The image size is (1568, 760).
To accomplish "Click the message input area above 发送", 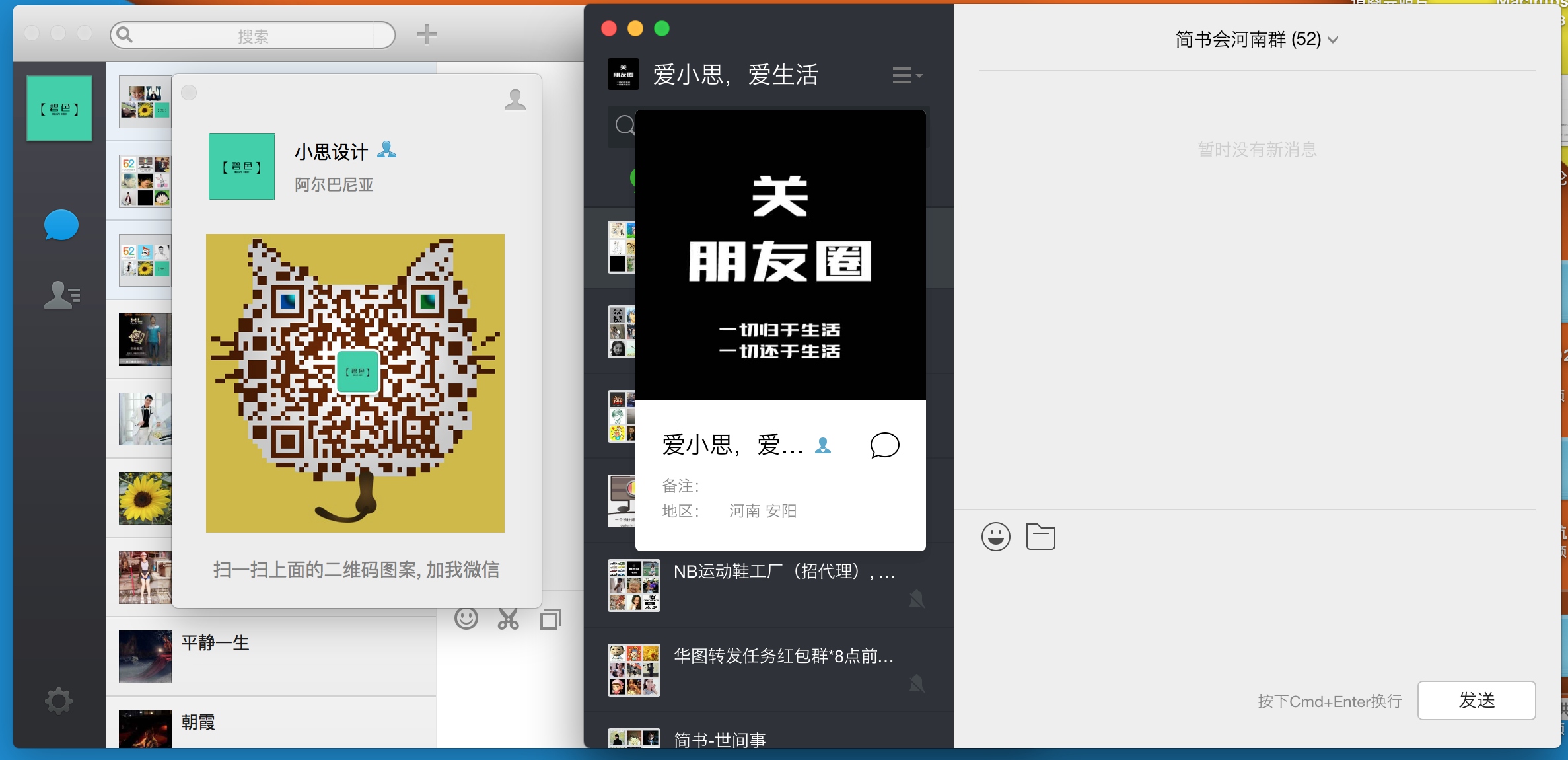I will click(1258, 615).
